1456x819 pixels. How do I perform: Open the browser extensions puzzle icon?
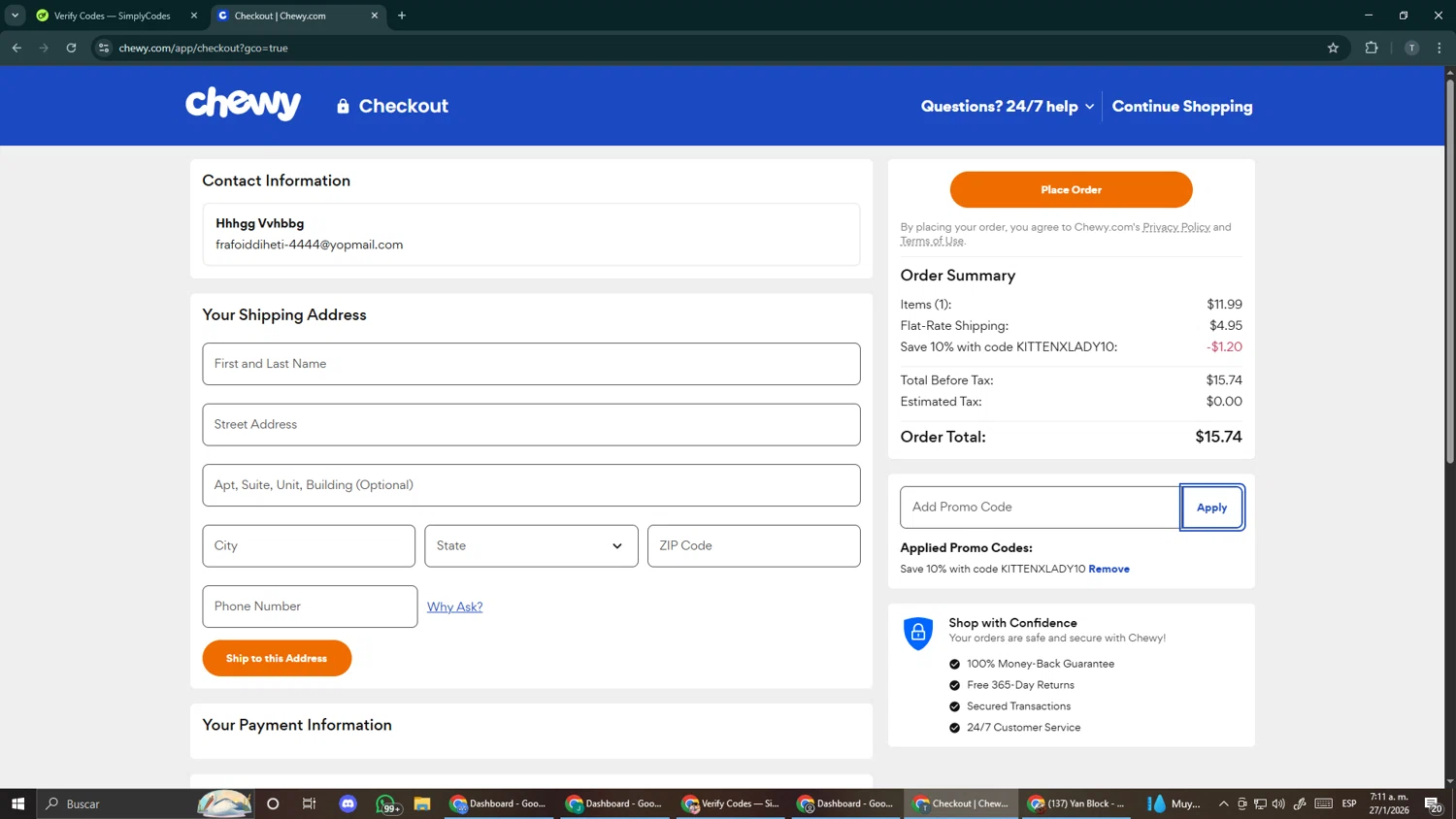(x=1372, y=48)
